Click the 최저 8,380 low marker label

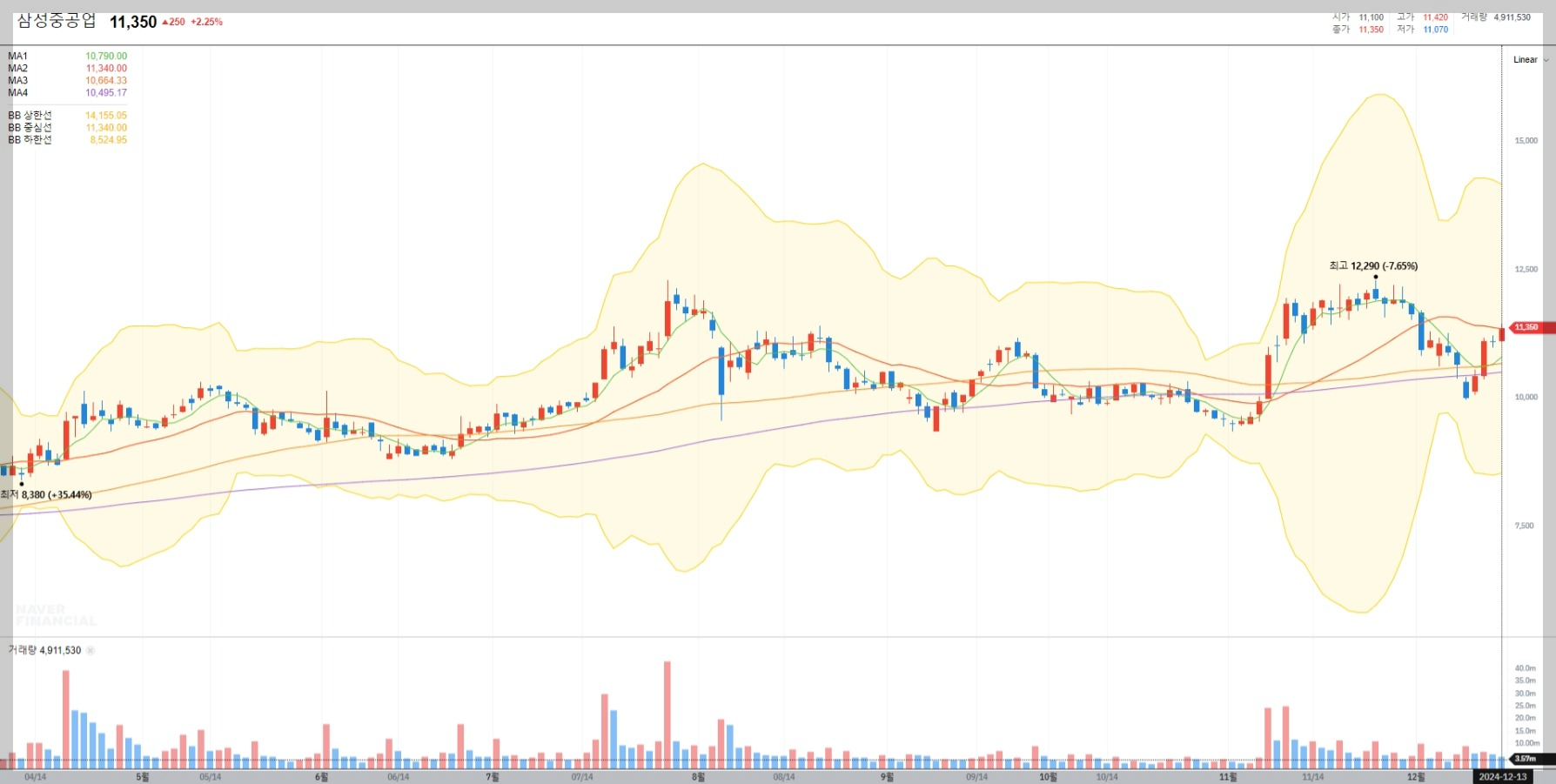coord(46,494)
